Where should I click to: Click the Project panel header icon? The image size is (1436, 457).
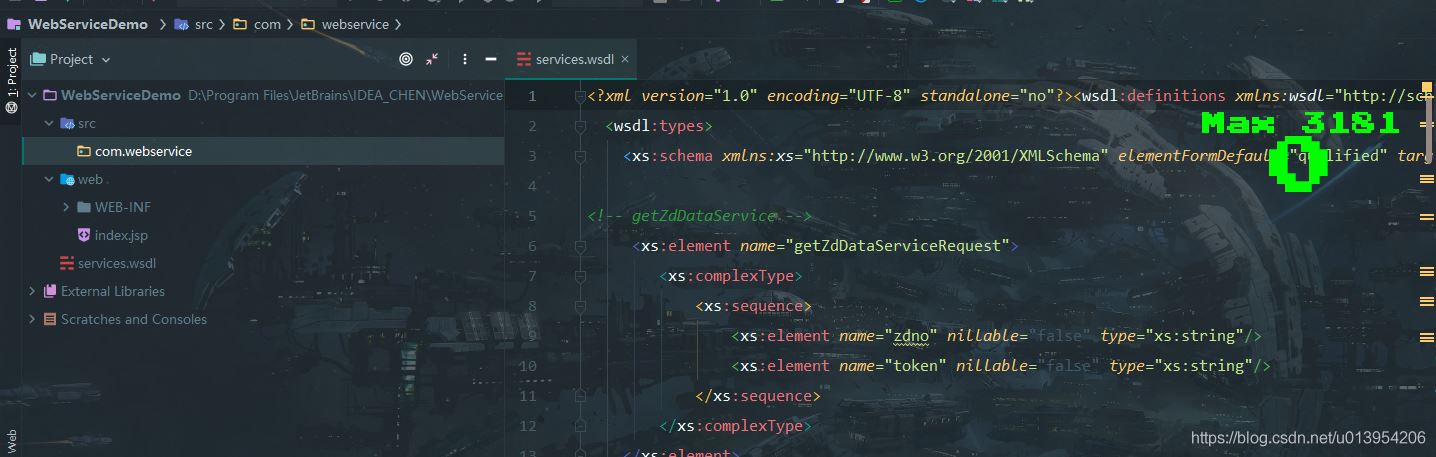39,59
